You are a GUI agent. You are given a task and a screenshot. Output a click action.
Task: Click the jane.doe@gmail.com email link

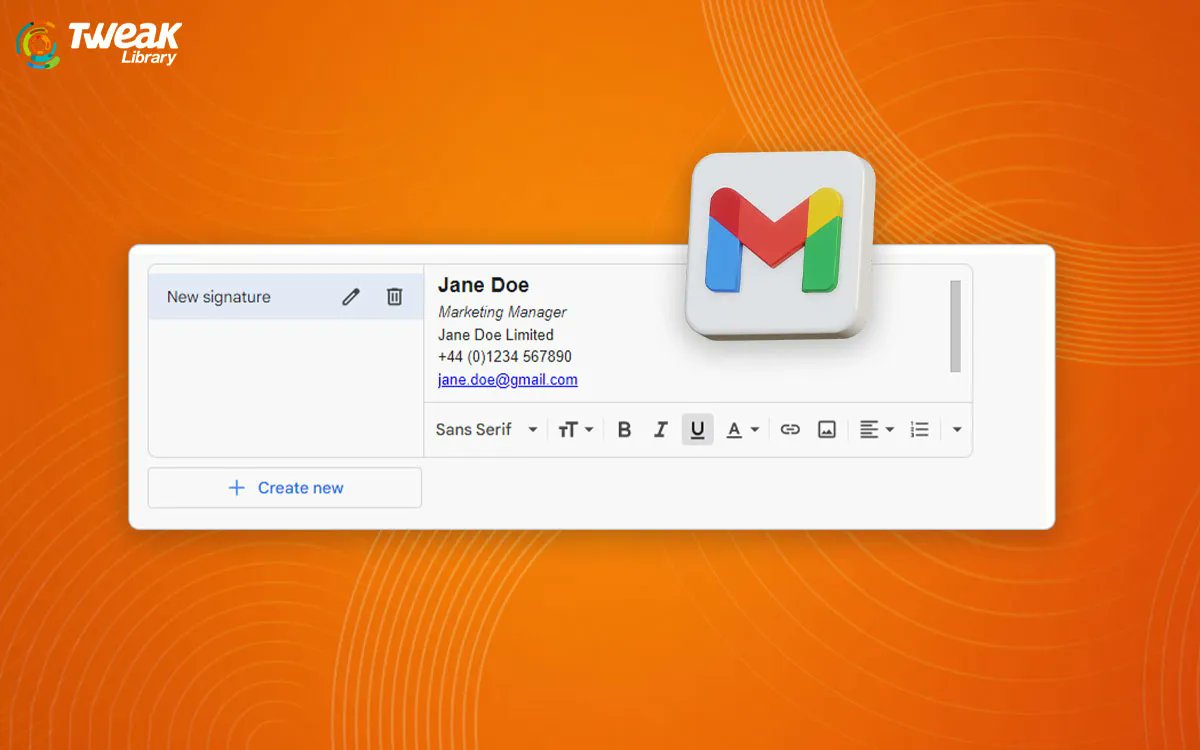click(508, 380)
